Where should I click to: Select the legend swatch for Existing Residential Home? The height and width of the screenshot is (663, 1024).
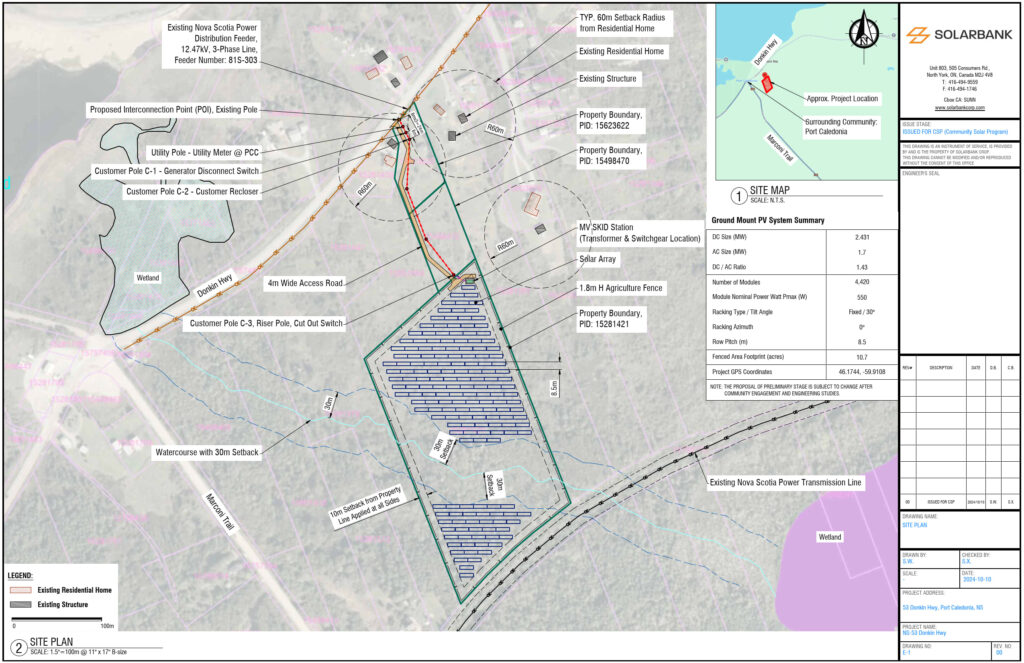21,590
